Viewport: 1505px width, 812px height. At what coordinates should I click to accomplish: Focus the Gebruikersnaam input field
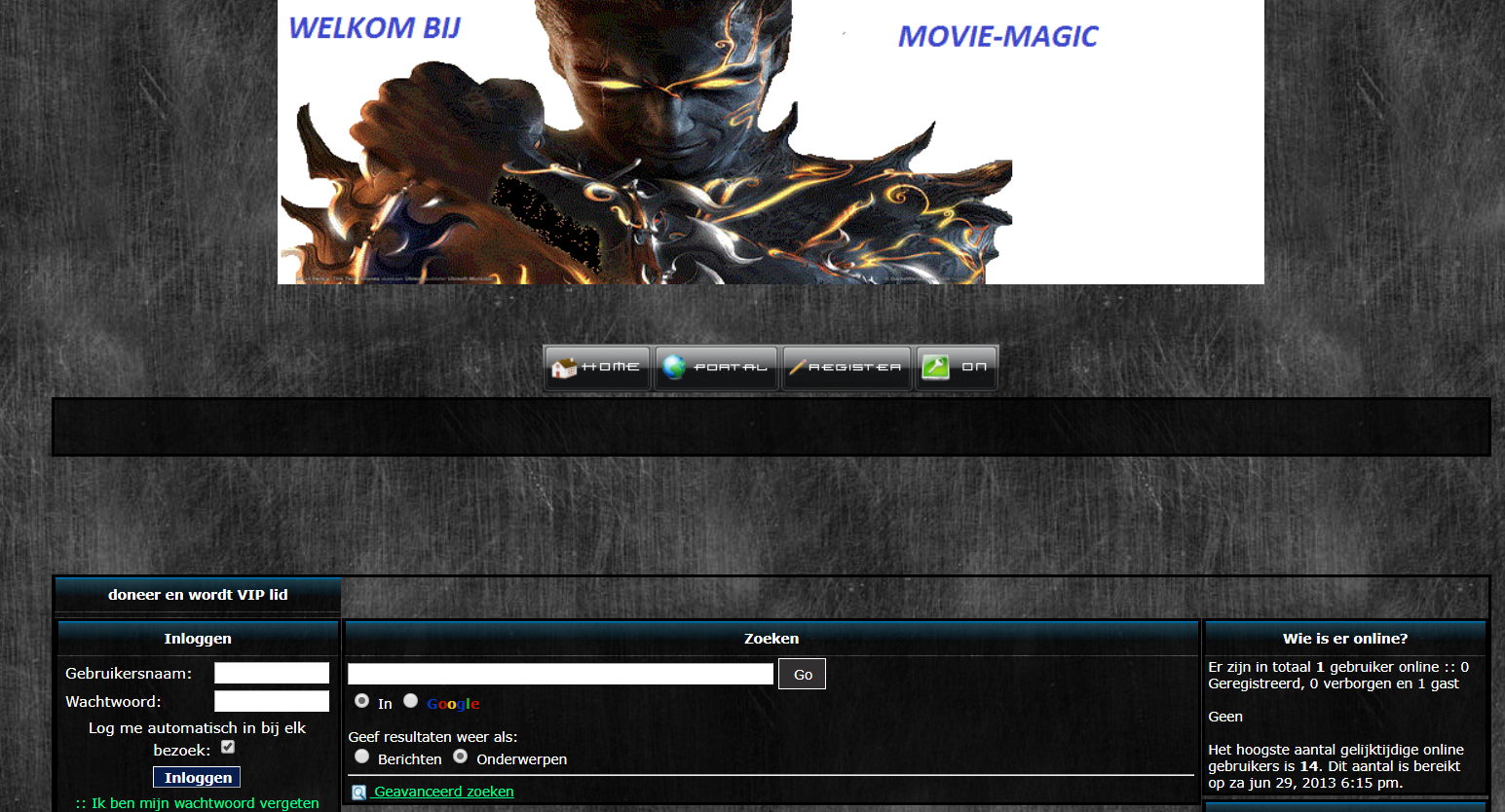point(272,673)
